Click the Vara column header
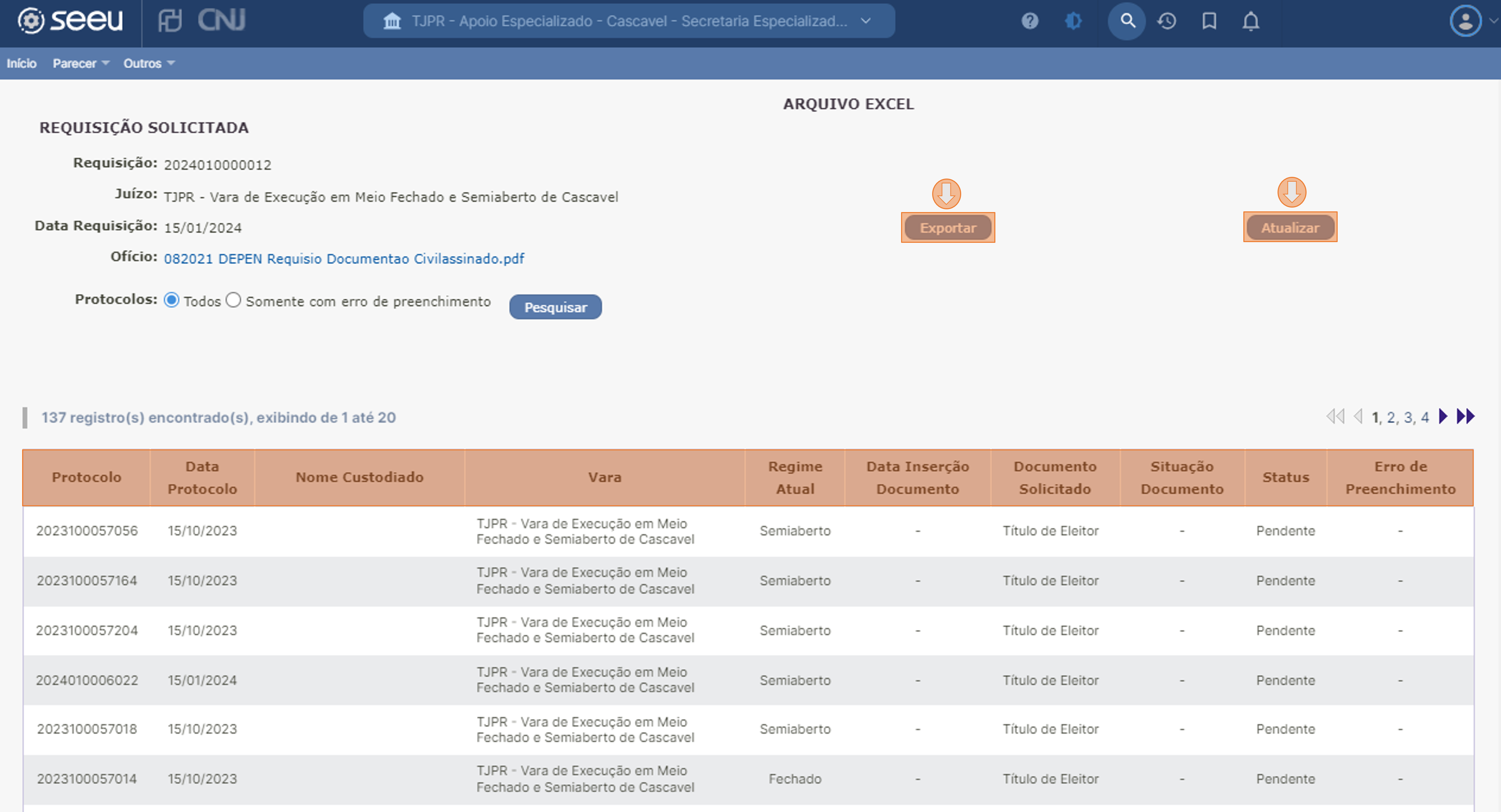Image resolution: width=1501 pixels, height=812 pixels. [x=604, y=477]
